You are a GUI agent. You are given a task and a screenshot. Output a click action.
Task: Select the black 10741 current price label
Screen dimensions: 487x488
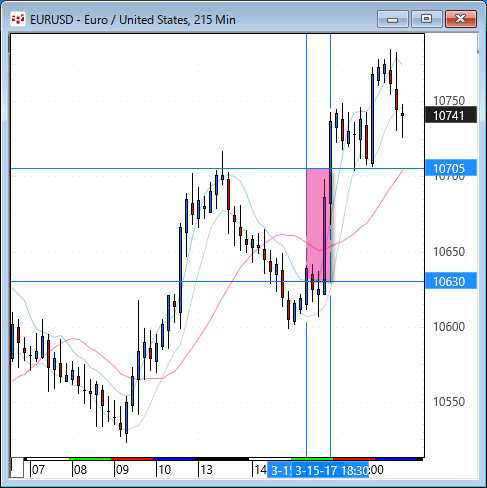[451, 115]
